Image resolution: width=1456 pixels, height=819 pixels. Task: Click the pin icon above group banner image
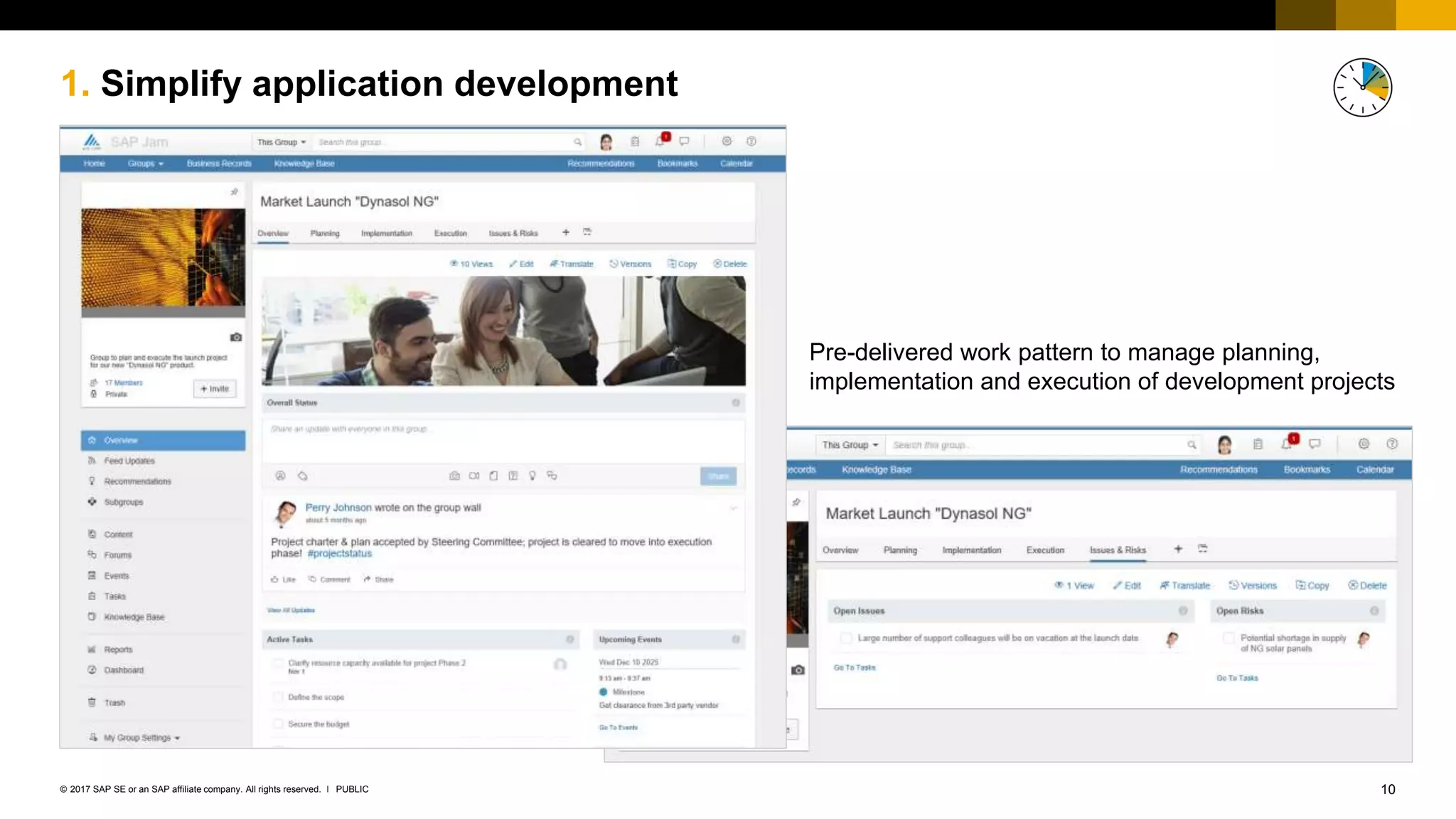(x=234, y=192)
